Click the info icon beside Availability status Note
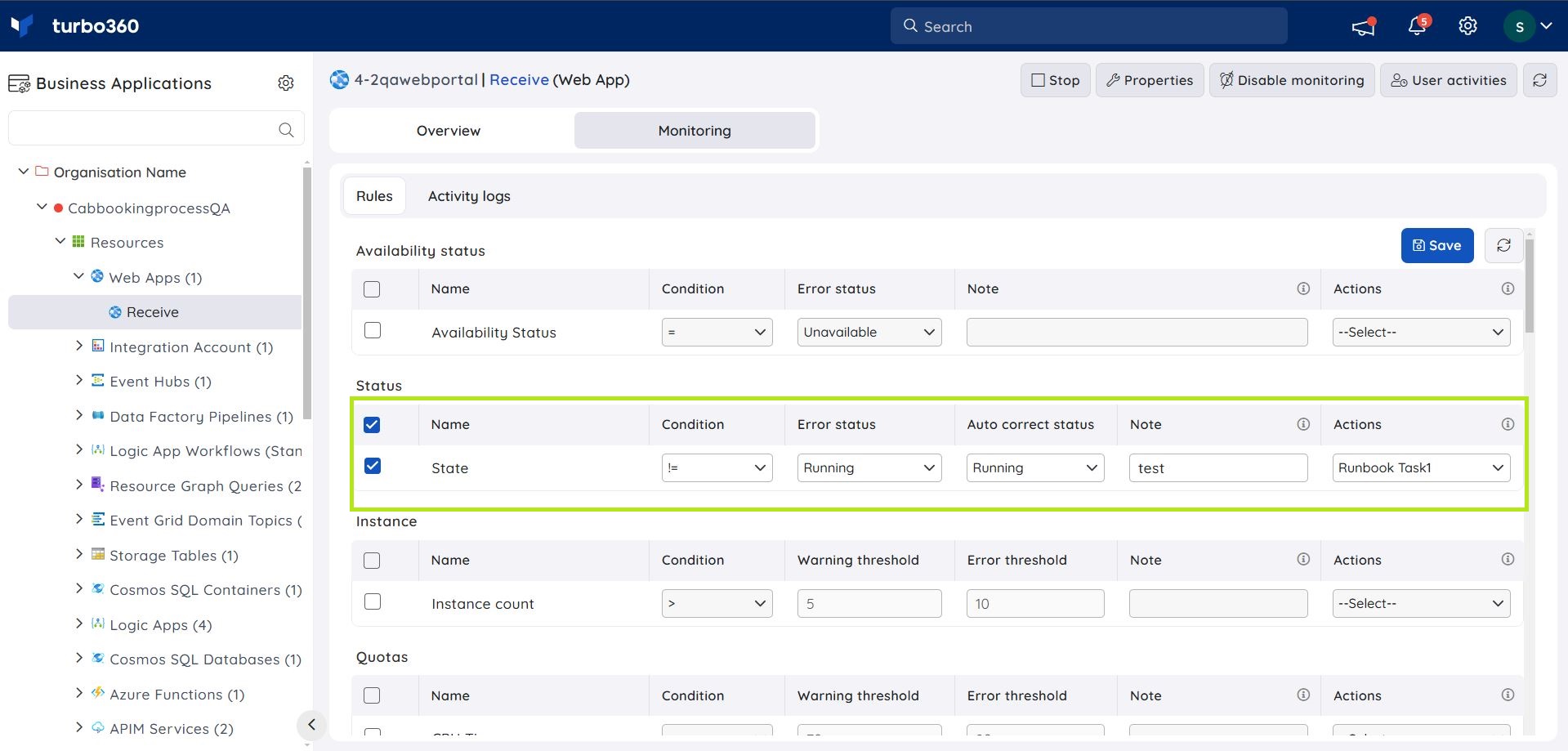This screenshot has width=1568, height=751. point(1303,288)
